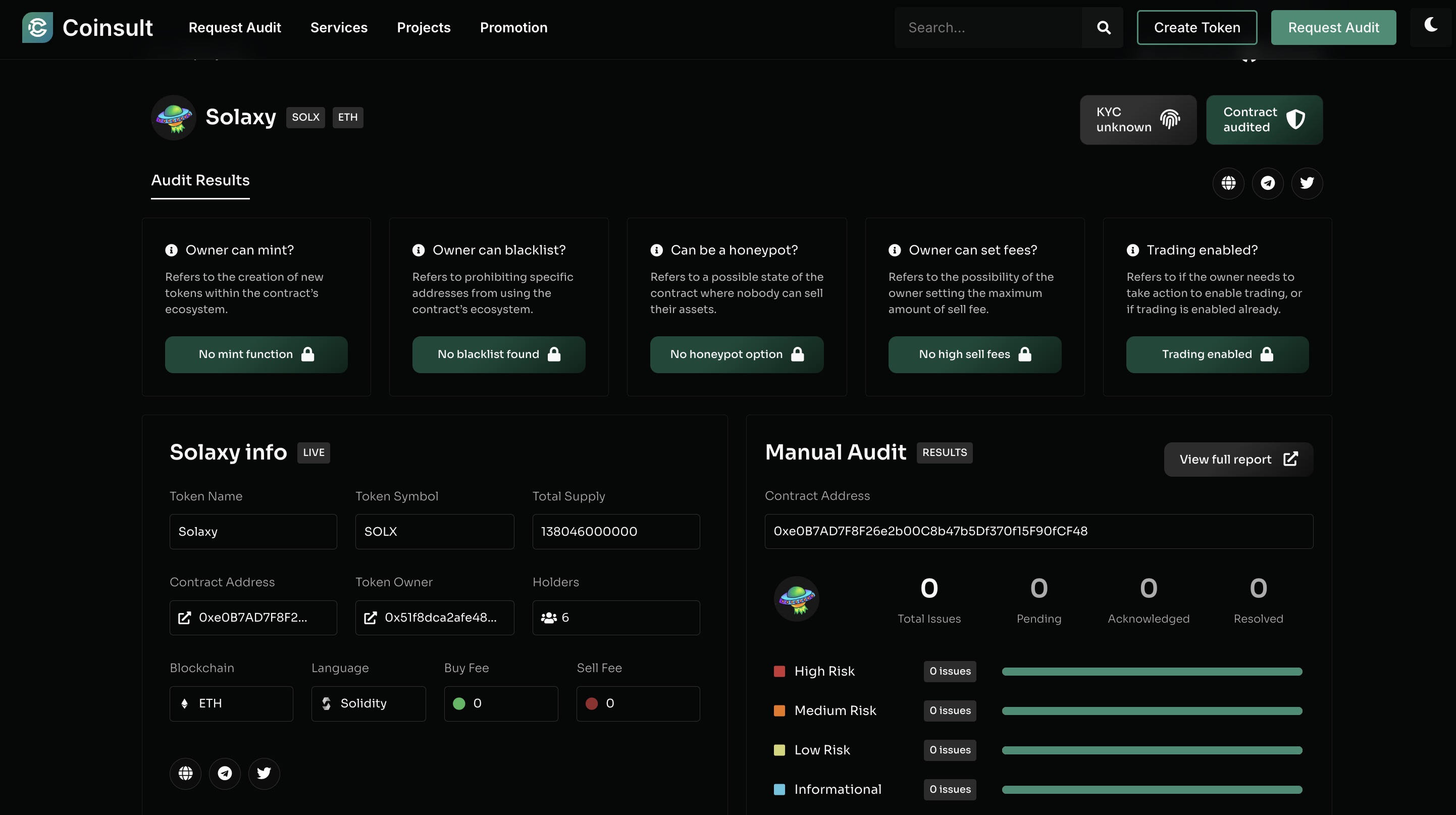Viewport: 1456px width, 815px height.
Task: Open the Promotion menu
Action: point(513,27)
